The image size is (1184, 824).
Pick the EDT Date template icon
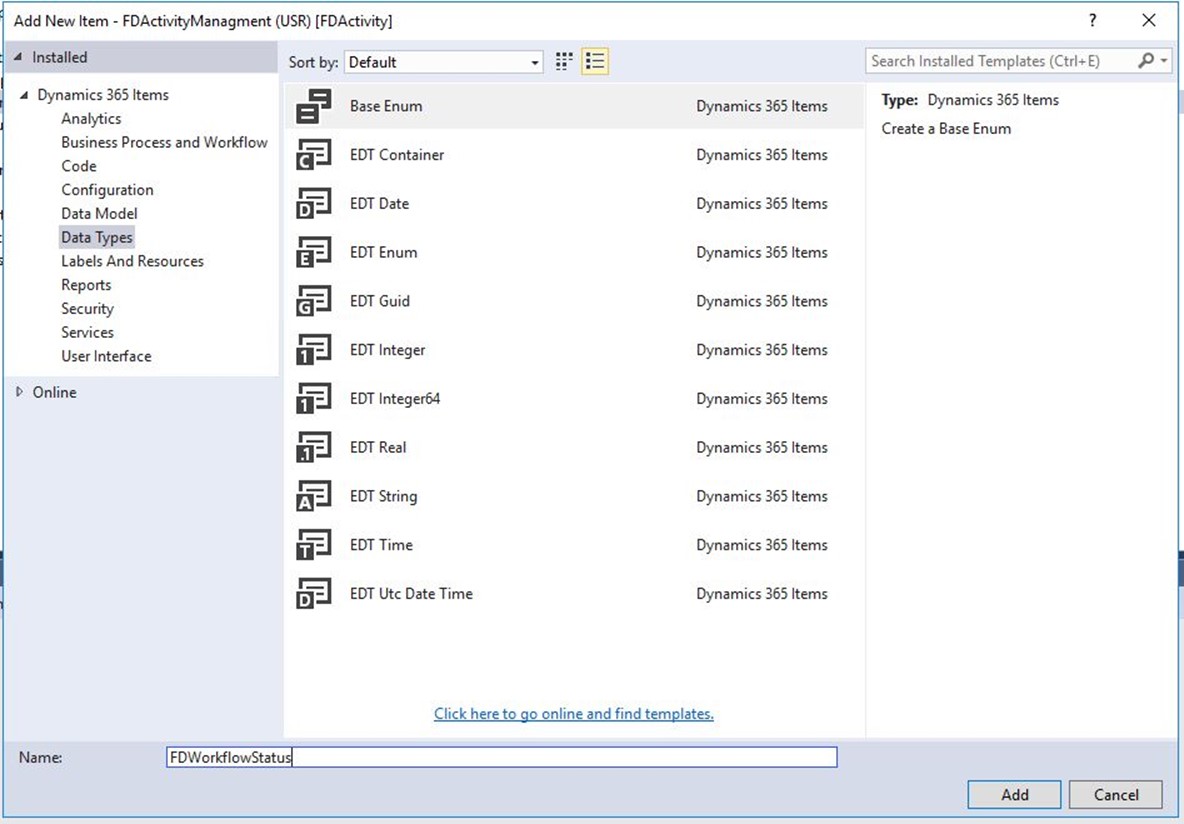click(313, 204)
